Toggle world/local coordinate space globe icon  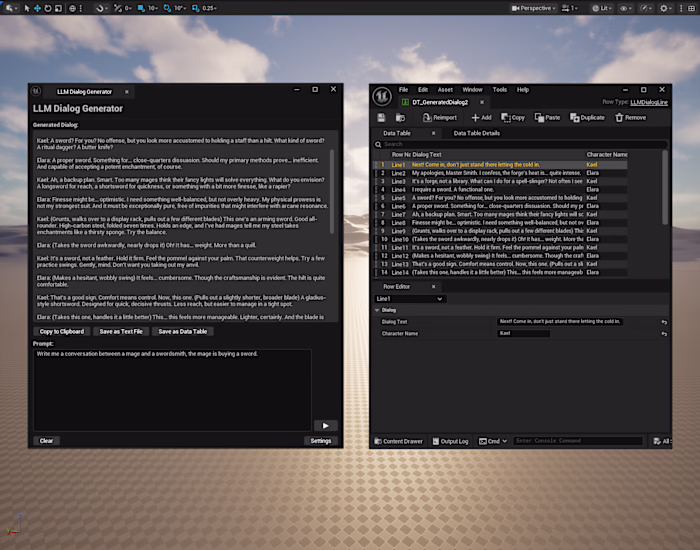click(x=72, y=8)
